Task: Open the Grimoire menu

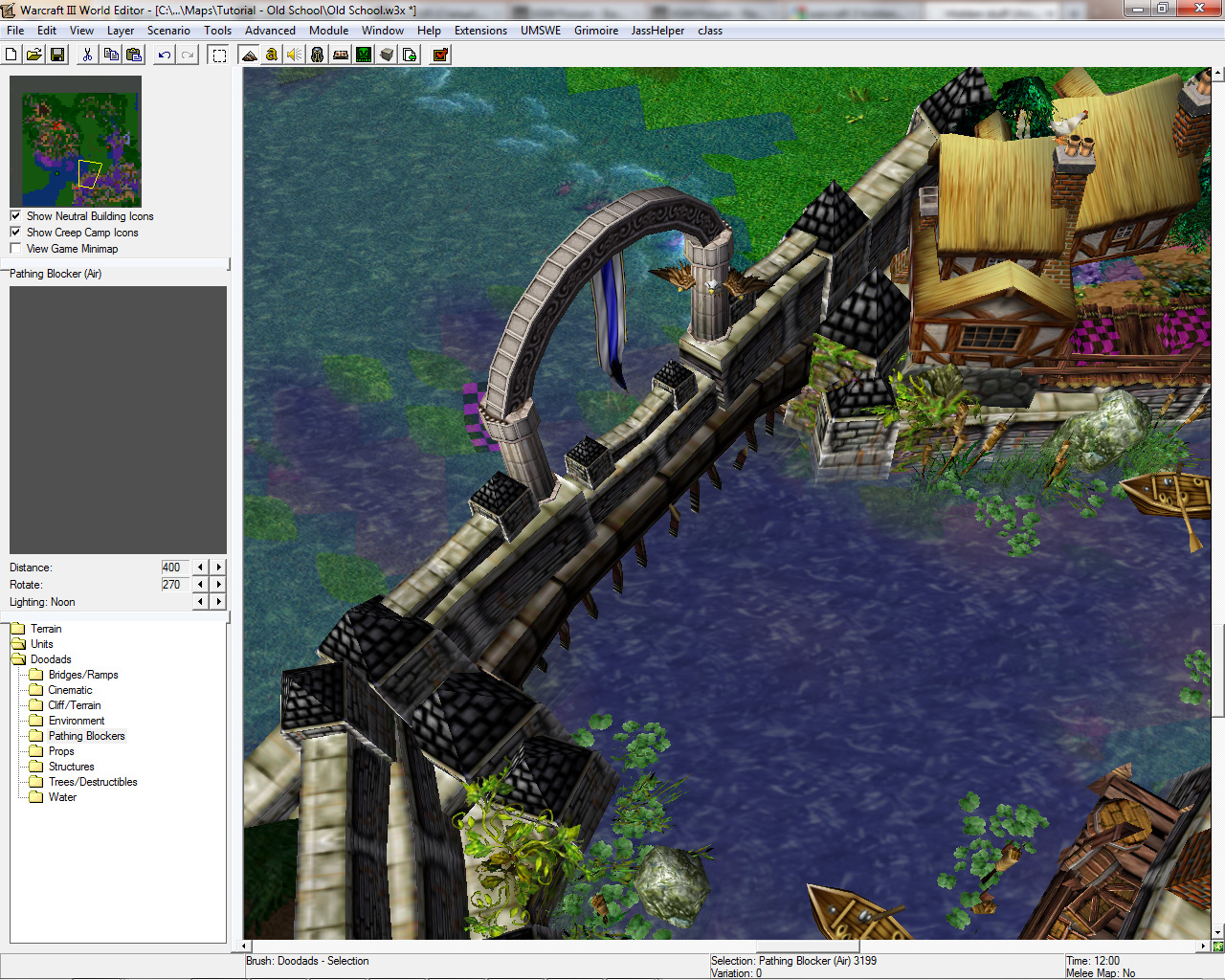Action: point(596,31)
